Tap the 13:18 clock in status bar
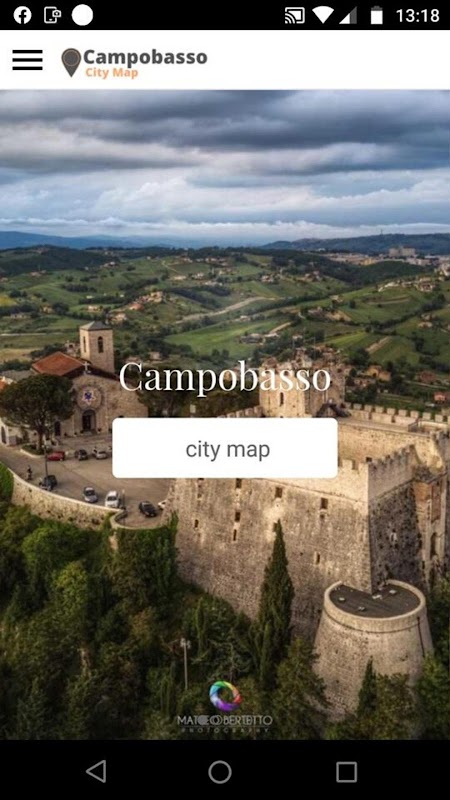Image resolution: width=450 pixels, height=800 pixels. [x=417, y=15]
